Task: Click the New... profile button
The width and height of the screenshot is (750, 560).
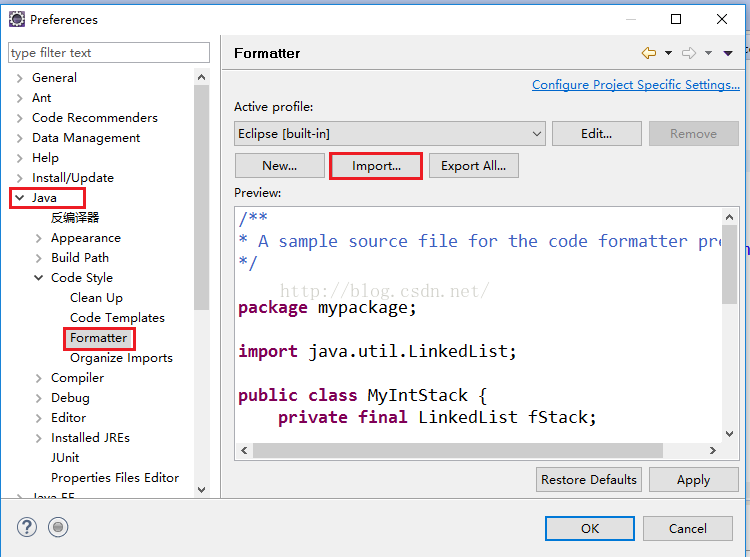Action: (279, 165)
